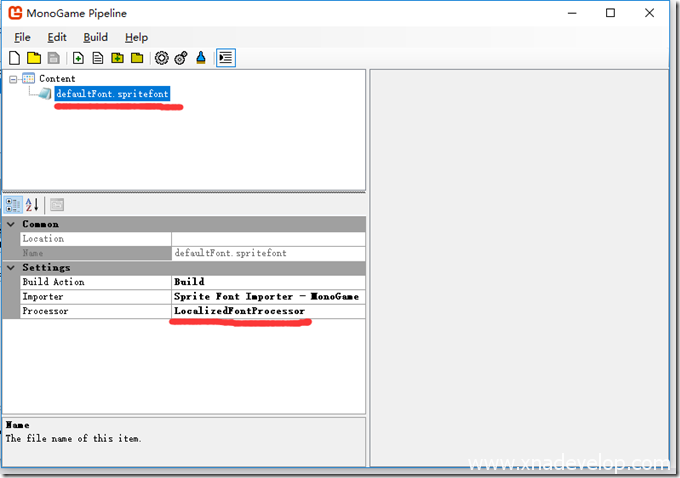Collapse the Common property section
Screen dimensions: 680x478
pyautogui.click(x=11, y=224)
